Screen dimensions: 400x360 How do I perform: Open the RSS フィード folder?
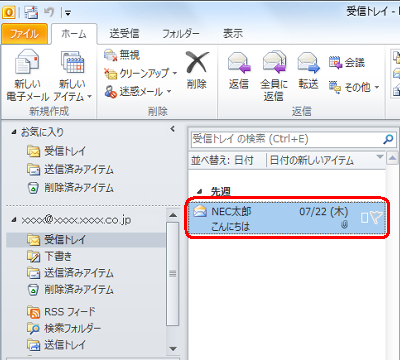coord(61,312)
